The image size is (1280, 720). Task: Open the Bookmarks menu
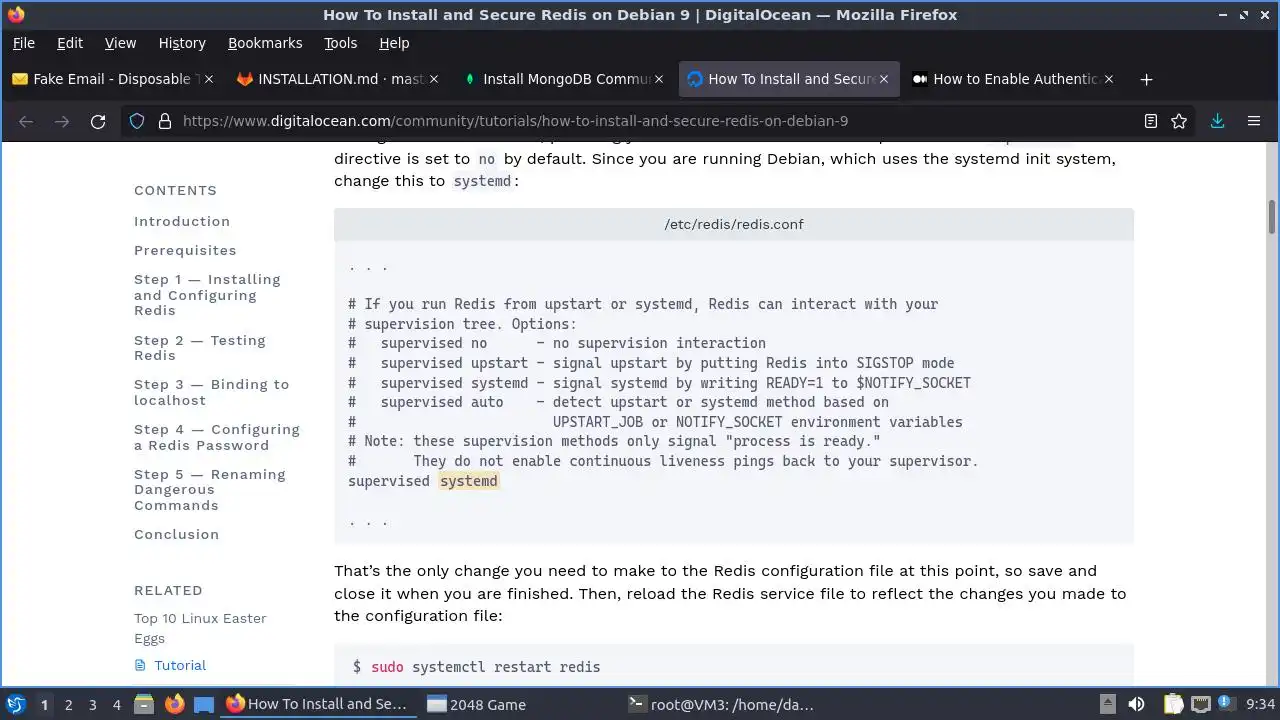[x=265, y=43]
